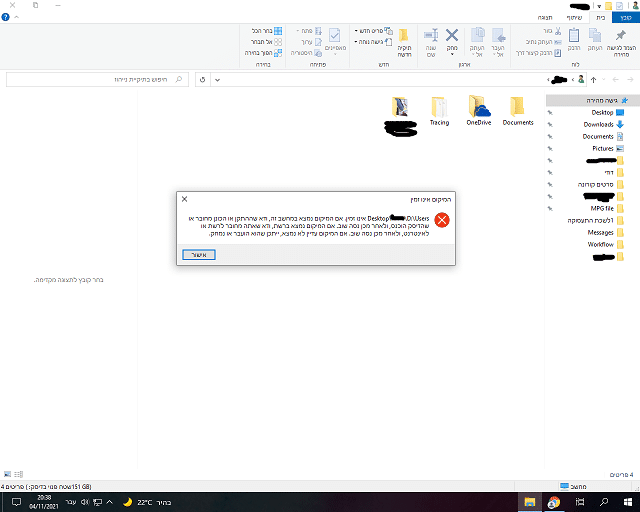The image size is (640, 512).
Task: Click Properties (מאפיינים) checkmark icon
Action: [335, 36]
